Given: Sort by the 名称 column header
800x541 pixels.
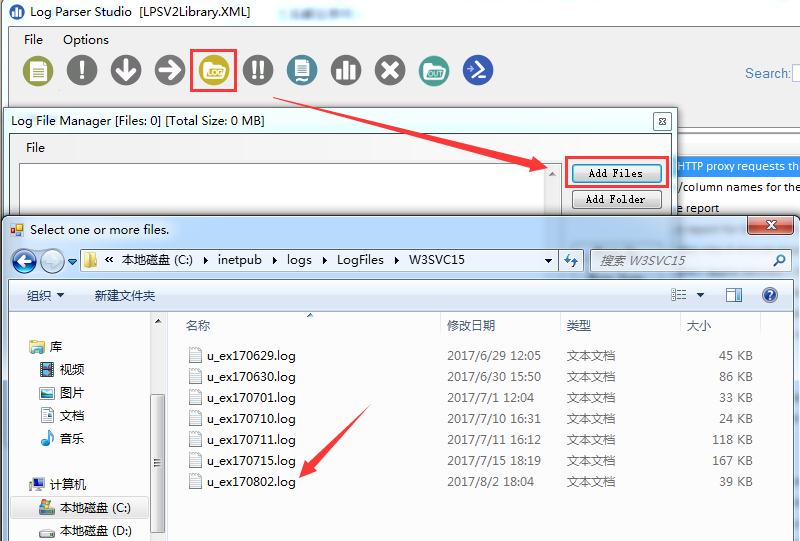Looking at the screenshot, I should 305,326.
